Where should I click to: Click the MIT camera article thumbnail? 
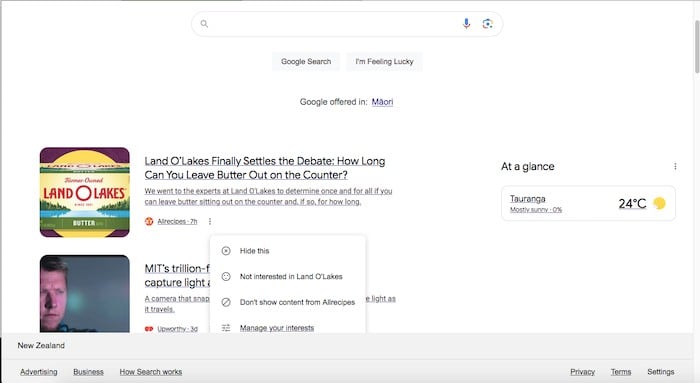[85, 294]
